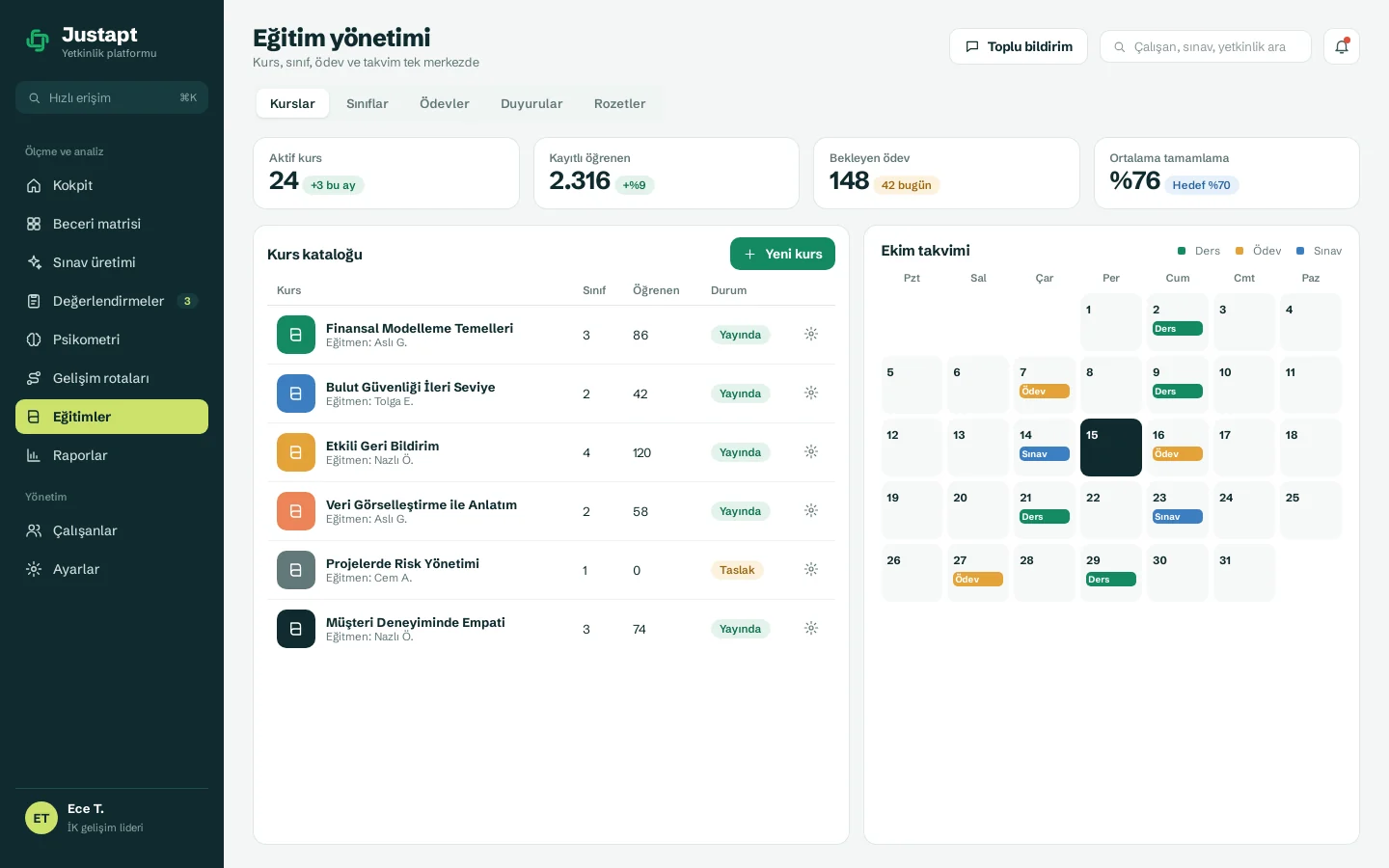Click the Taslak status badge
The height and width of the screenshot is (868, 1389).
pos(737,570)
